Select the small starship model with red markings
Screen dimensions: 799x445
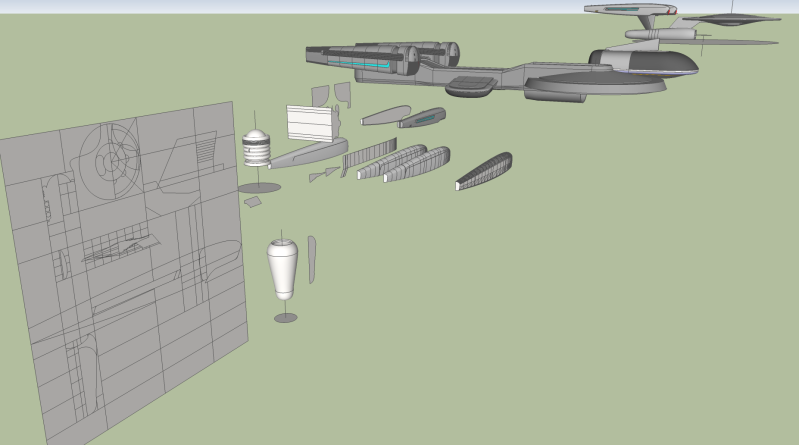tap(630, 10)
